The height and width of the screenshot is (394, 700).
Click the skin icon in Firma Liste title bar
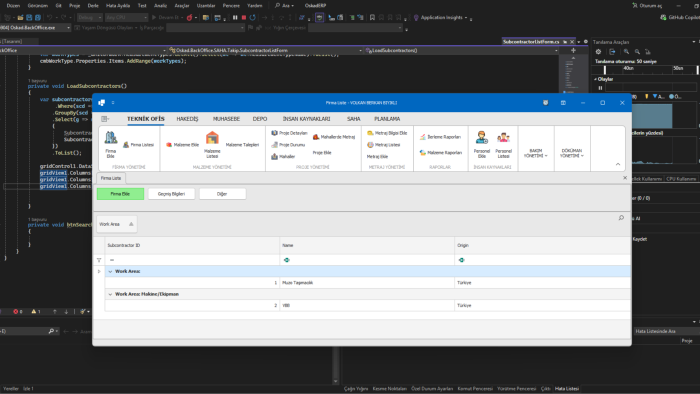click(546, 103)
